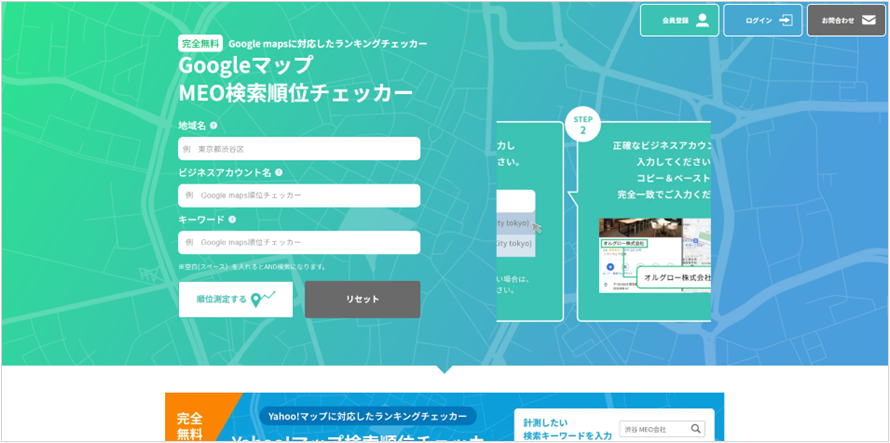Image resolution: width=890 pixels, height=443 pixels.
Task: Open the お問合わせ contact button
Action: point(846,20)
